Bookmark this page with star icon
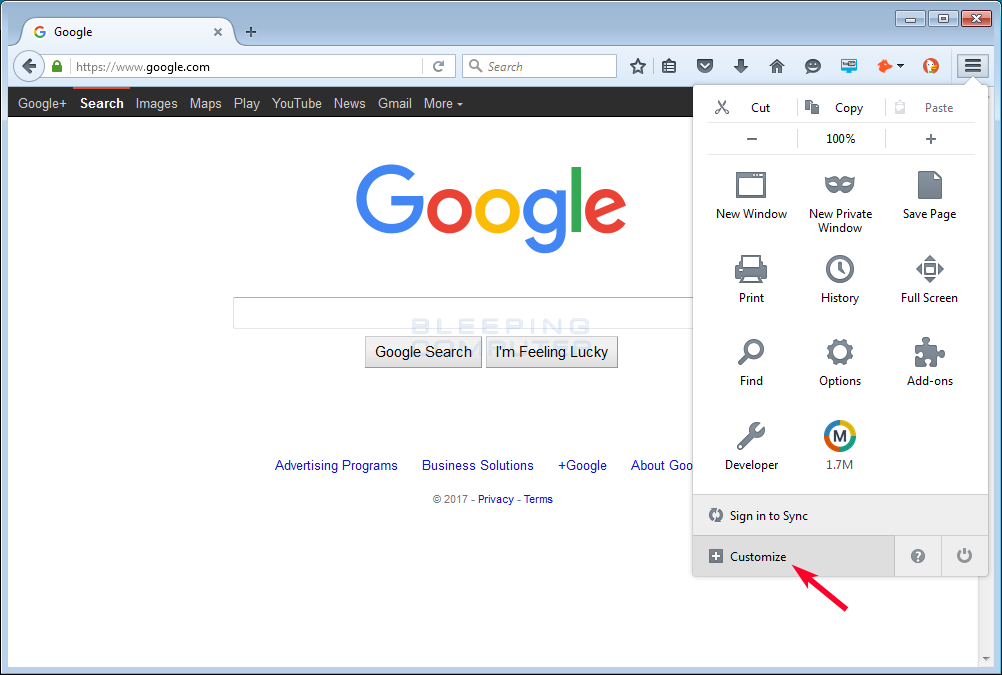Image resolution: width=1002 pixels, height=675 pixels. [638, 66]
